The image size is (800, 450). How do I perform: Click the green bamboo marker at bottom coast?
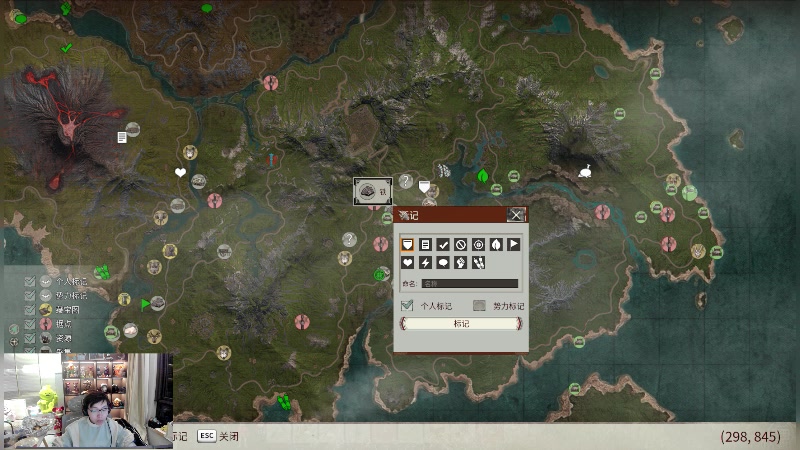pyautogui.click(x=284, y=402)
